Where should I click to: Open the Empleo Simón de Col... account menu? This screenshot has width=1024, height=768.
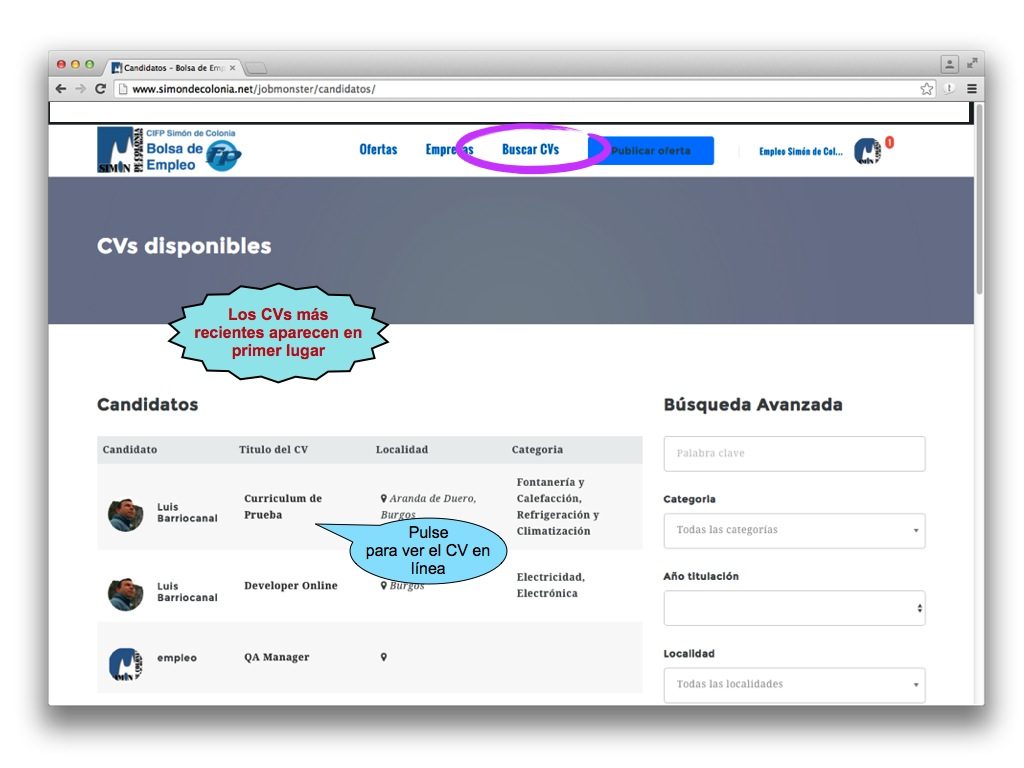tap(801, 152)
